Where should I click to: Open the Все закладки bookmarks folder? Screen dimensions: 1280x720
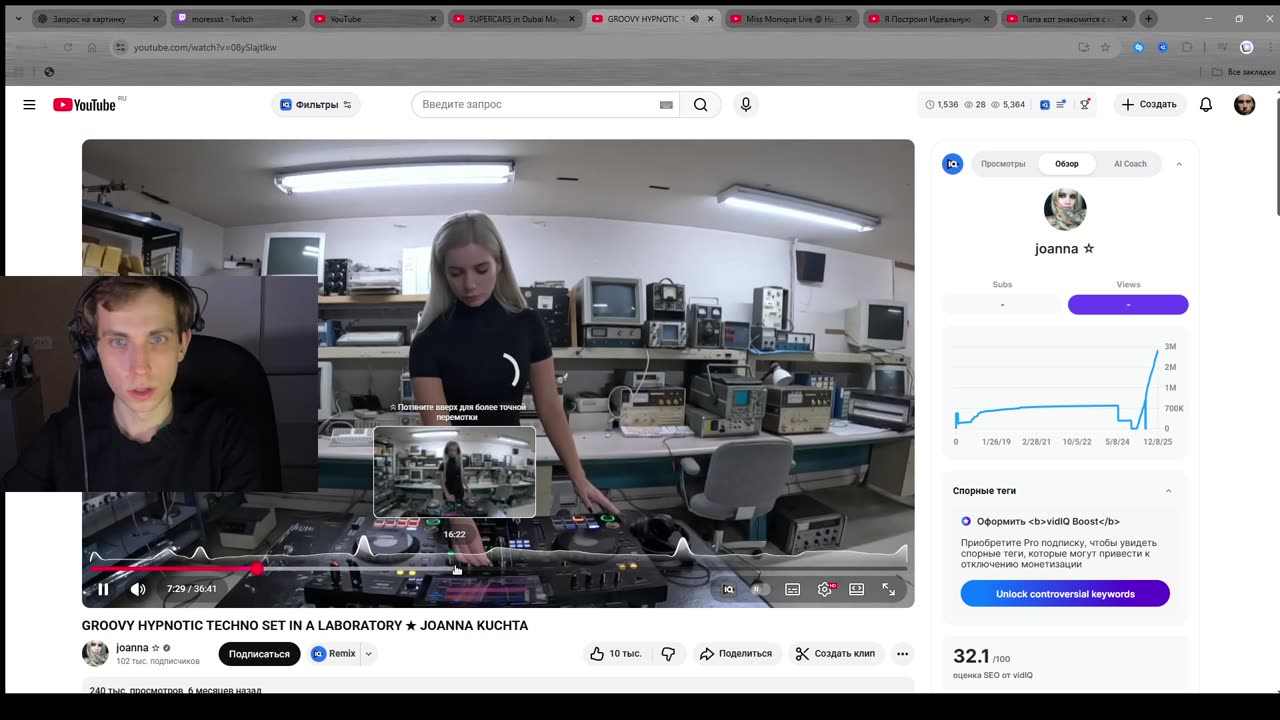point(1243,72)
